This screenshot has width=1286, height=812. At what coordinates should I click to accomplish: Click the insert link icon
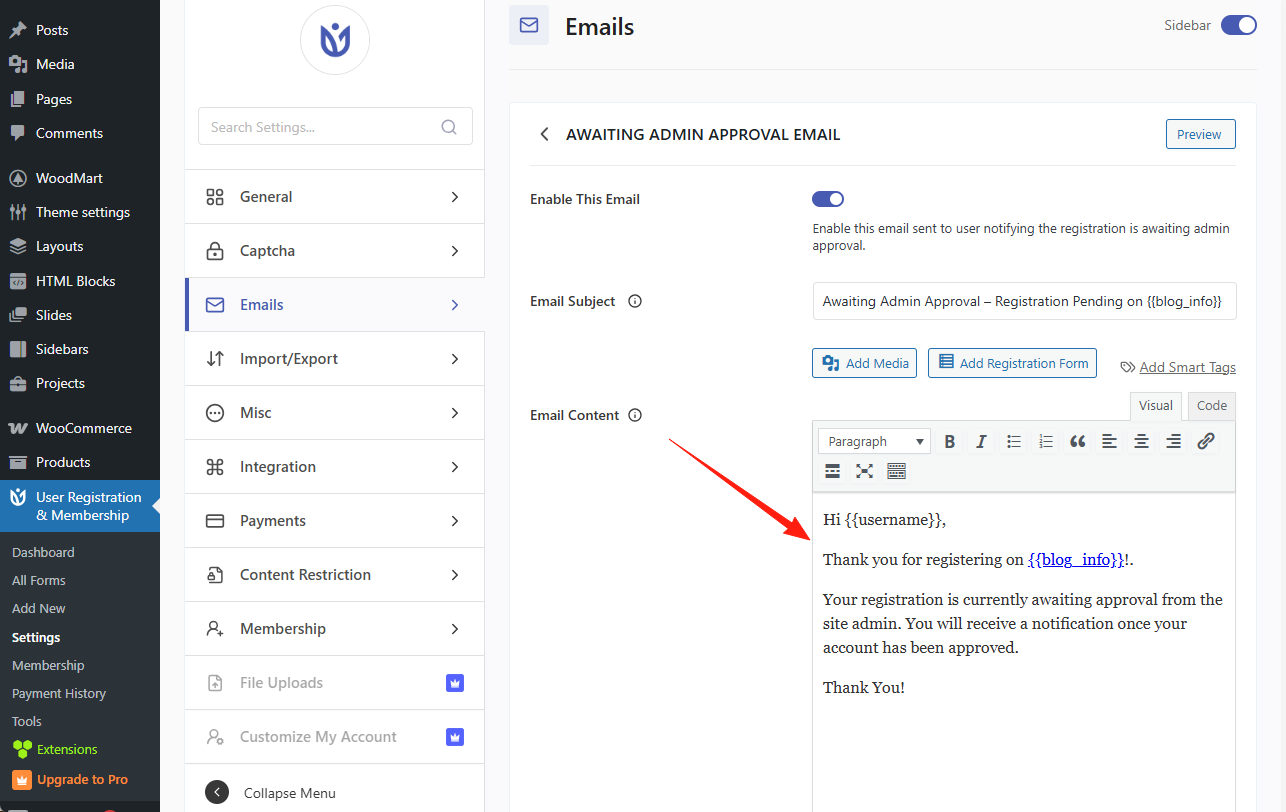tap(1206, 441)
